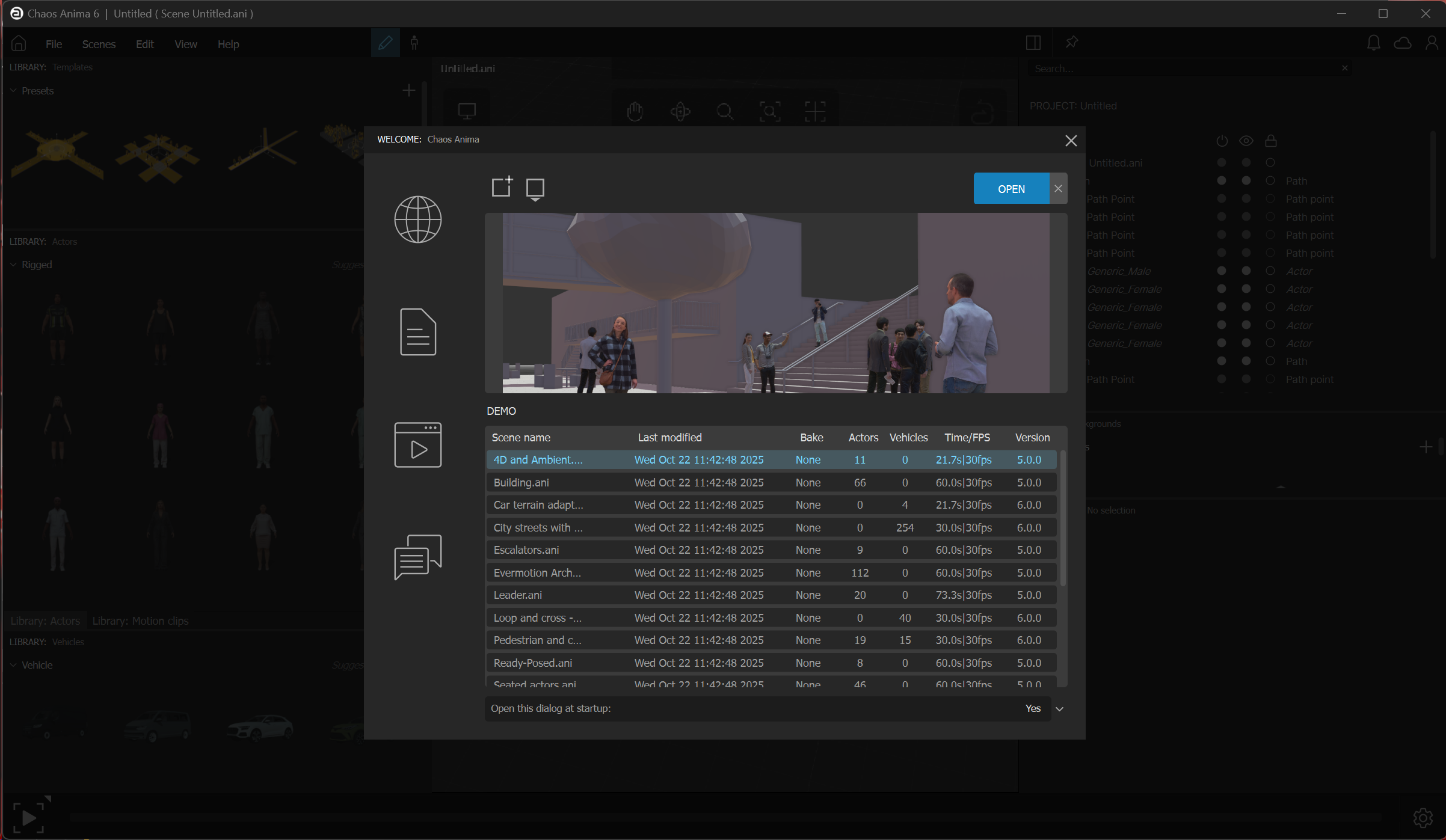
Task: Collapse the Rigged actors section
Action: pos(13,265)
